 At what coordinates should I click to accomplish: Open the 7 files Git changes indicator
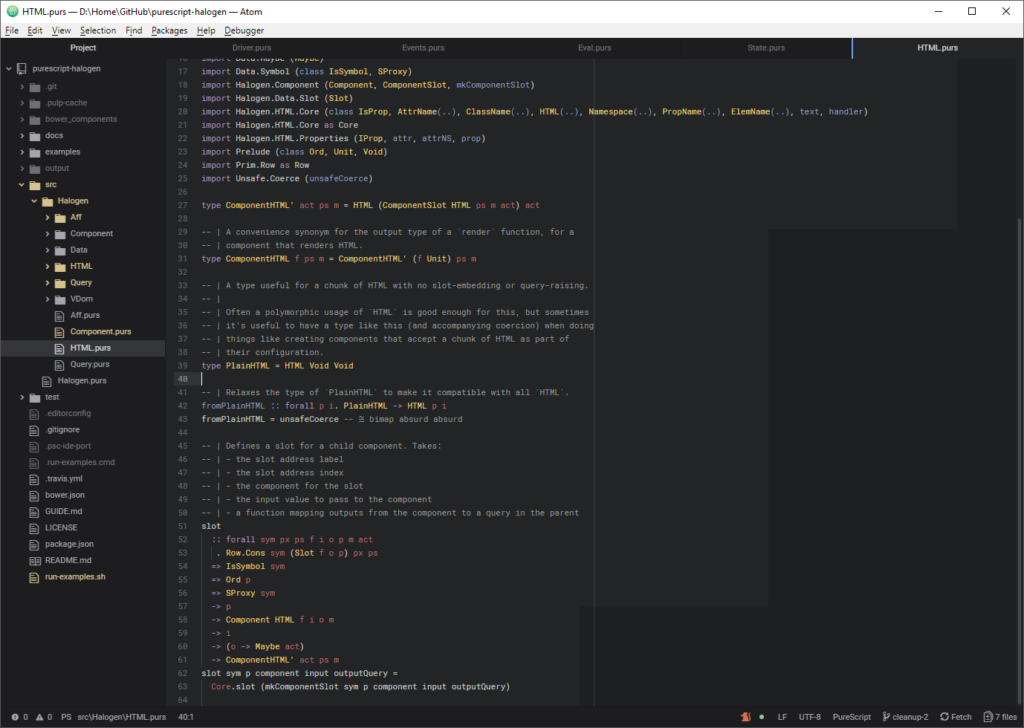click(1000, 716)
